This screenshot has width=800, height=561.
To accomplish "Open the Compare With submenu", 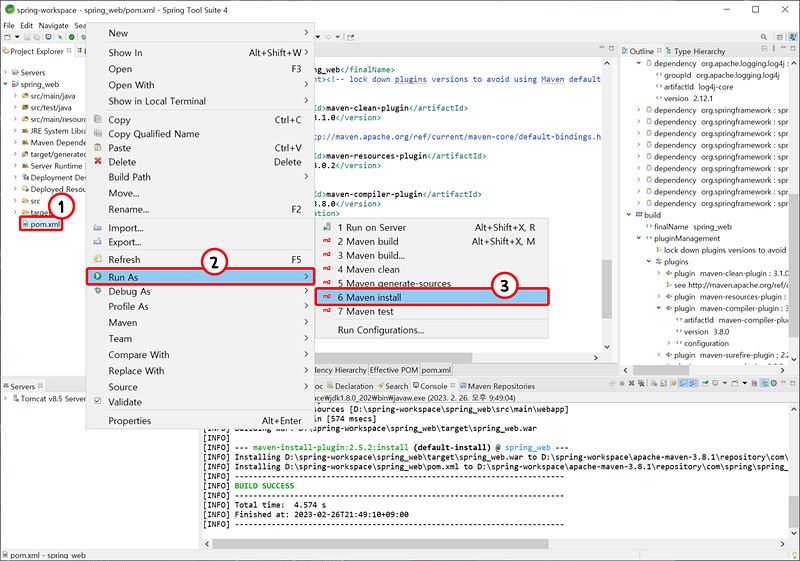I will [199, 354].
